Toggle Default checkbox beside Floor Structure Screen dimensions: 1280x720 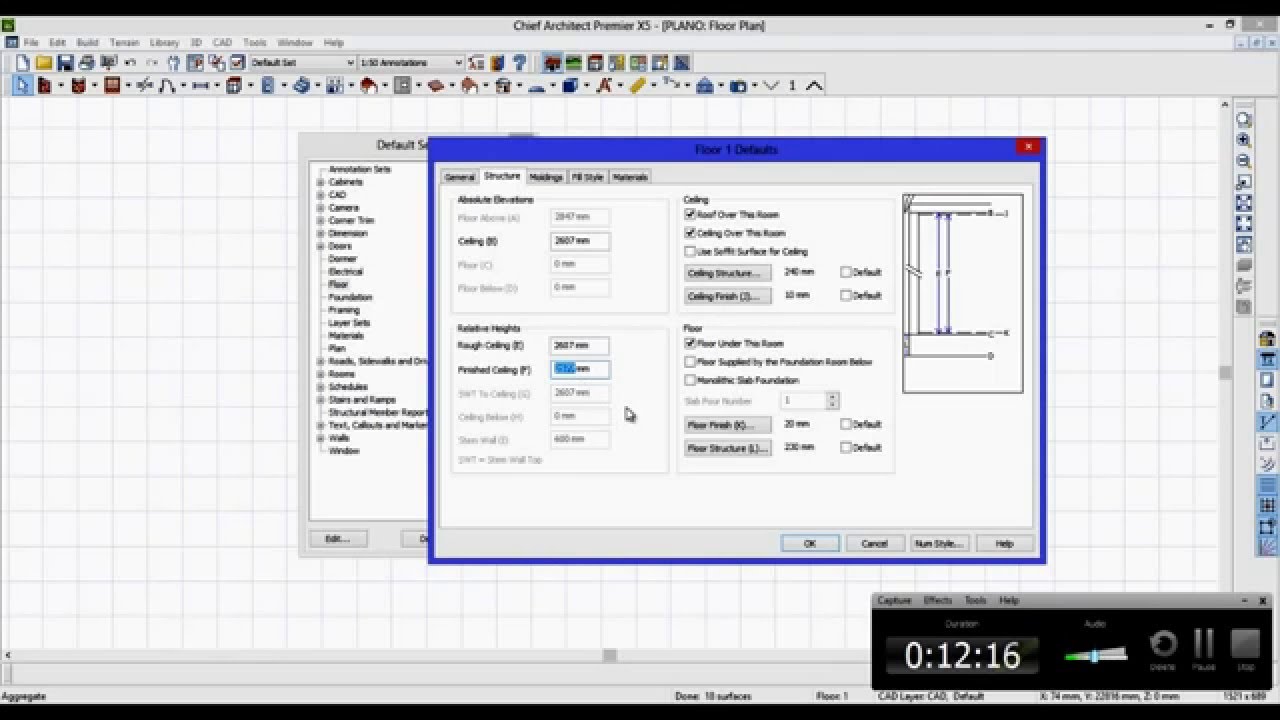click(x=846, y=448)
